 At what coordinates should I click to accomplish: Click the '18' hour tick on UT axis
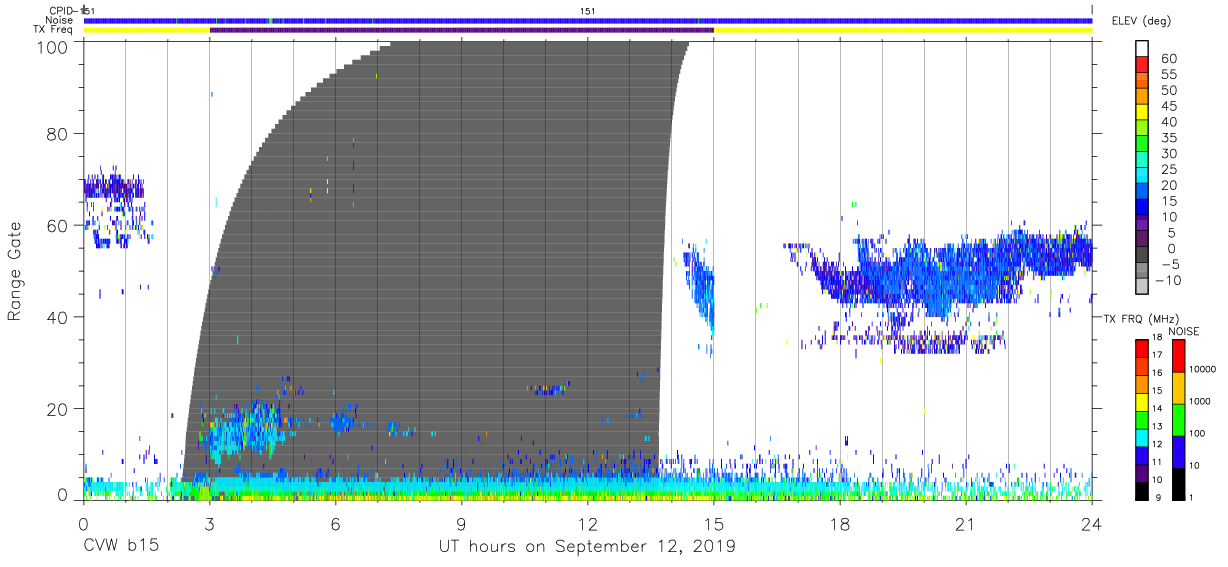(840, 524)
